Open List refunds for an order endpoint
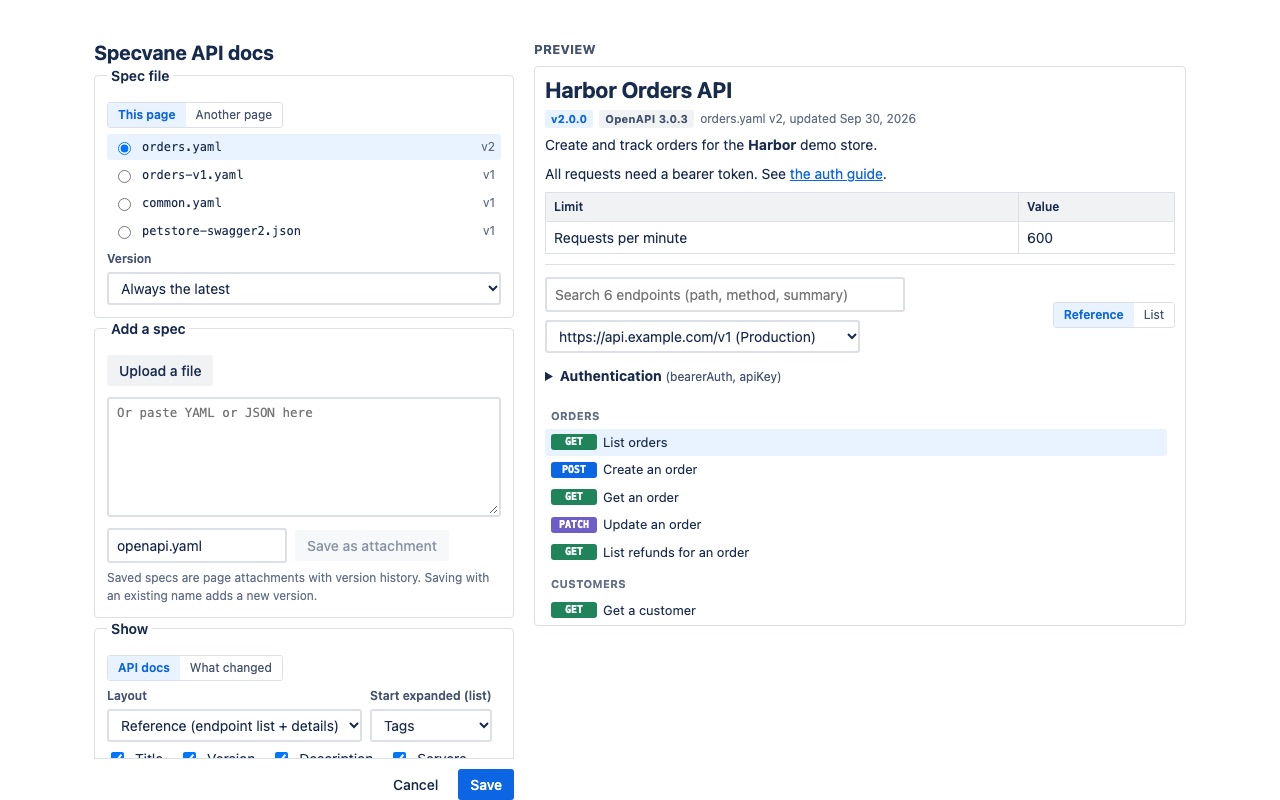The height and width of the screenshot is (800, 1280). [x=856, y=552]
